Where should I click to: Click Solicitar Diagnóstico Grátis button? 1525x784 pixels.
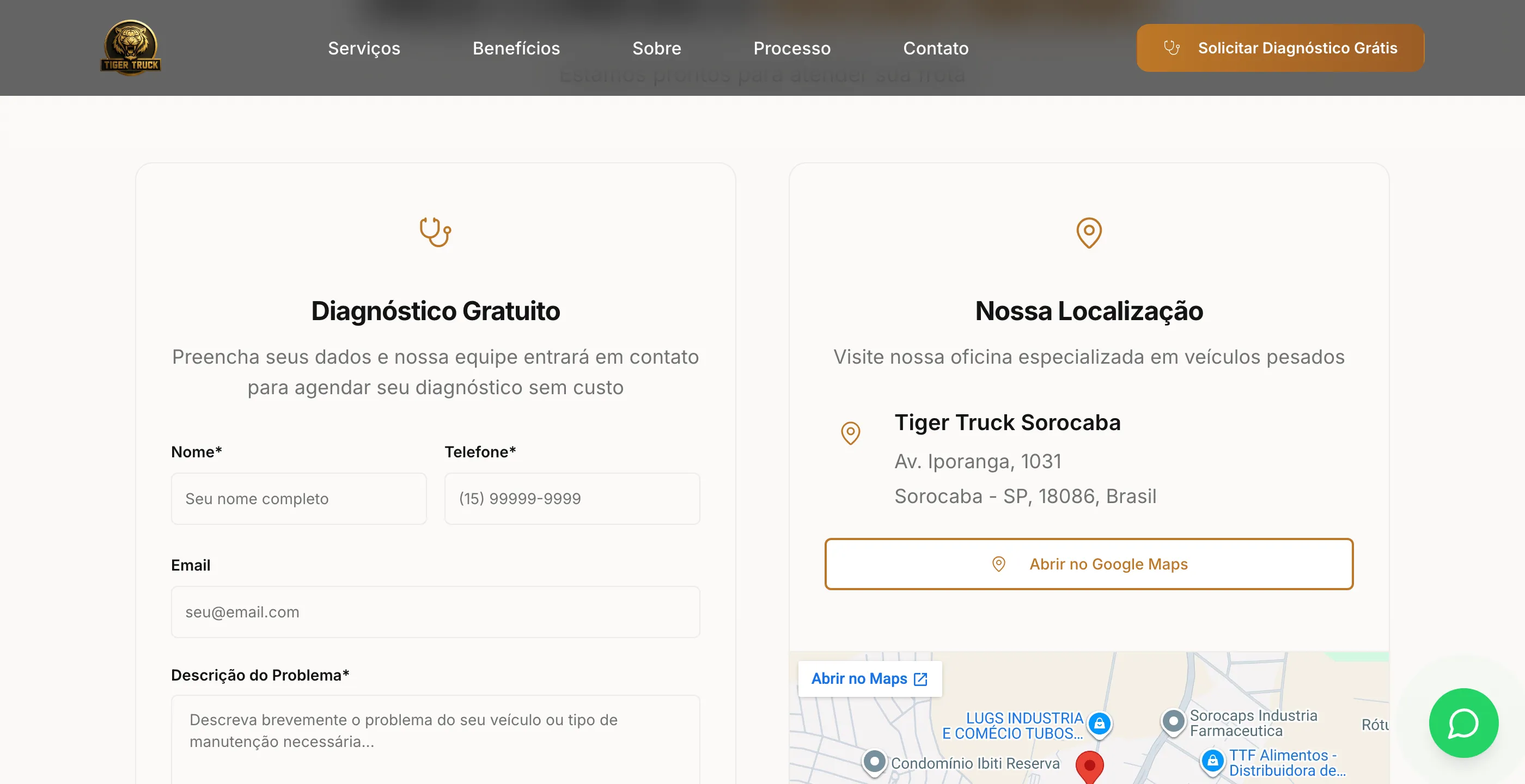pos(1280,48)
